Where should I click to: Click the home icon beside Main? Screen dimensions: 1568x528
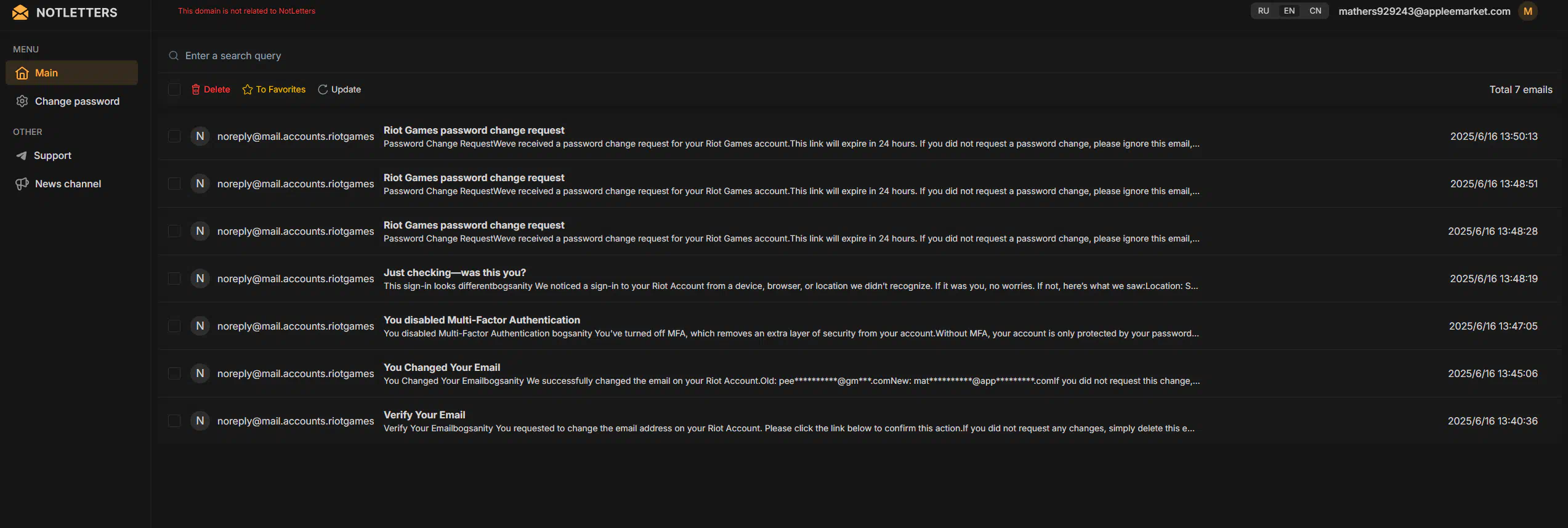(22, 73)
